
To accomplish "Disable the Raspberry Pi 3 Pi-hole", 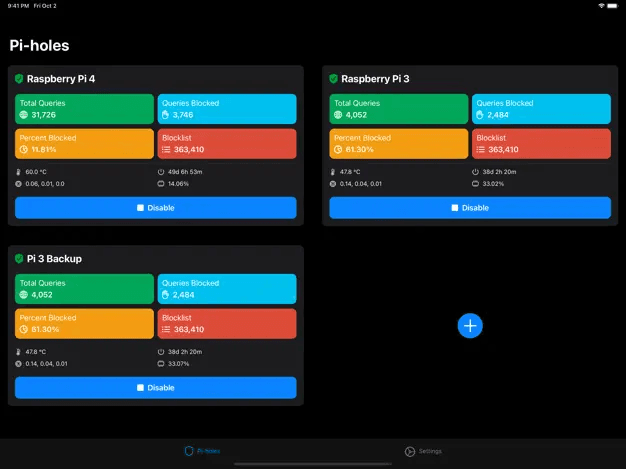I will (470, 208).
